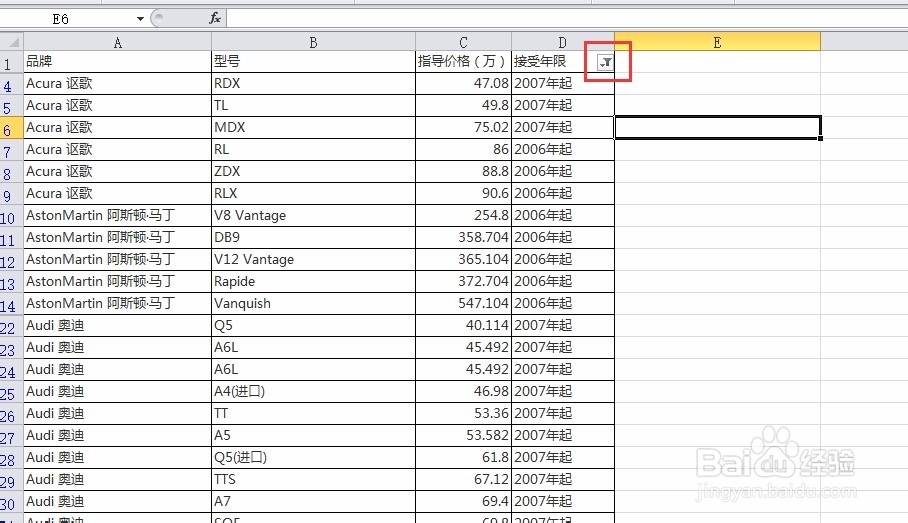Select Audi 奥迪 cell in row 22
The image size is (908, 523).
[118, 325]
